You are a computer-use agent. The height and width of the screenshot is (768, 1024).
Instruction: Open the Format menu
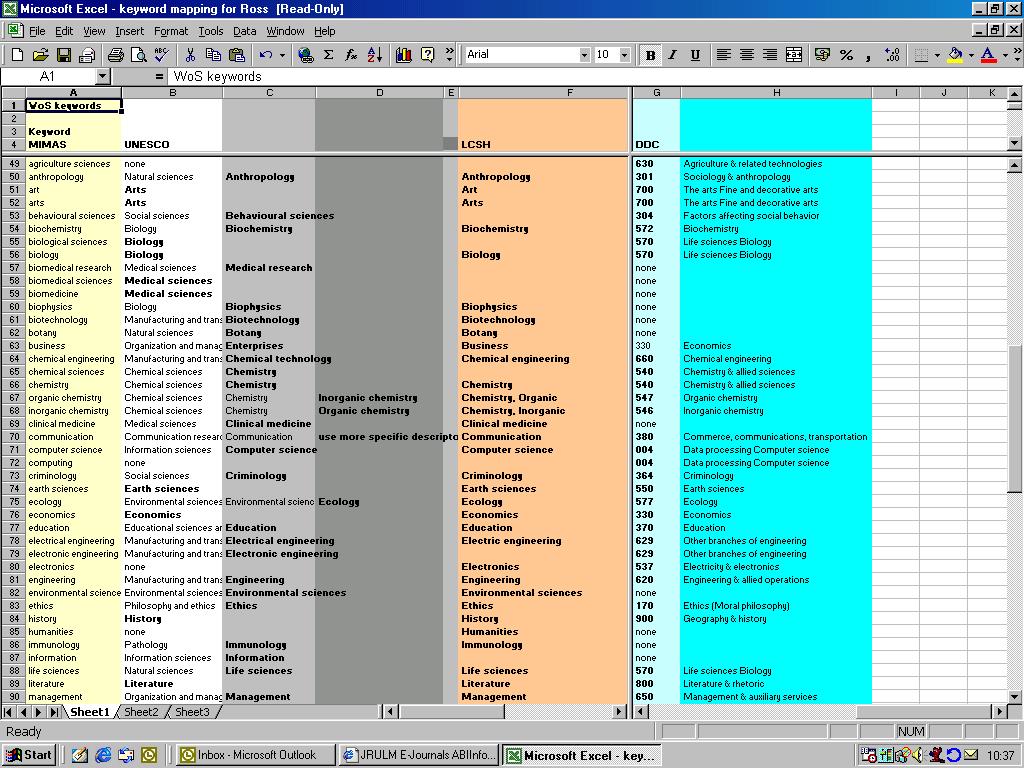(x=171, y=31)
